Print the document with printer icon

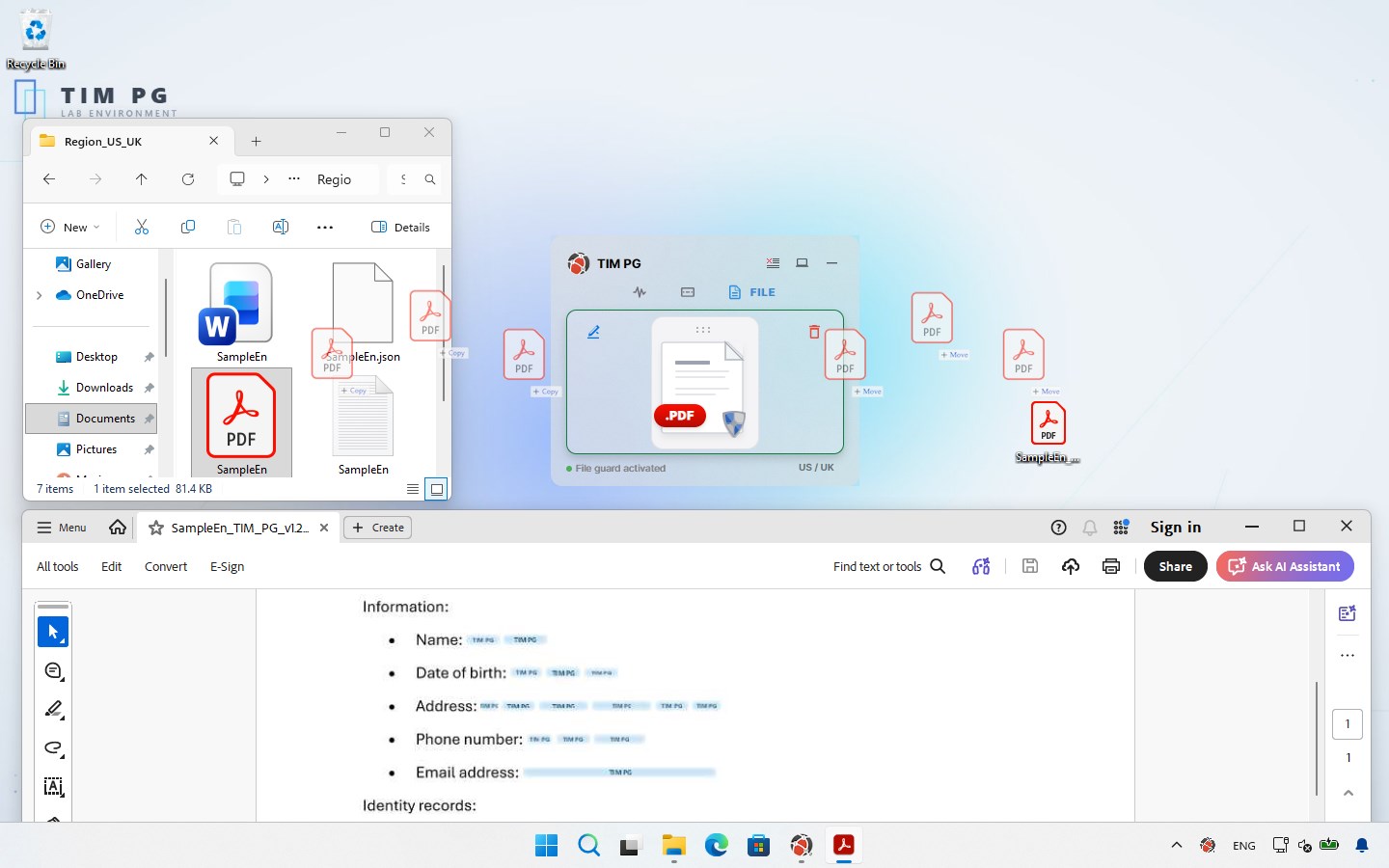click(x=1111, y=566)
